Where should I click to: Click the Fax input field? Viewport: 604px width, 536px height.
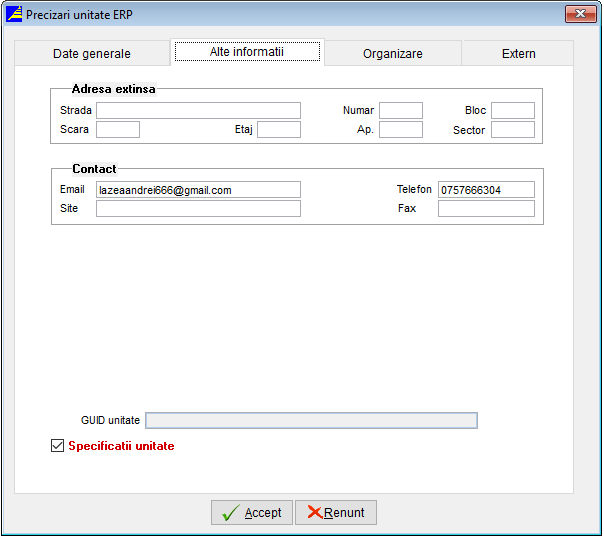pos(486,209)
